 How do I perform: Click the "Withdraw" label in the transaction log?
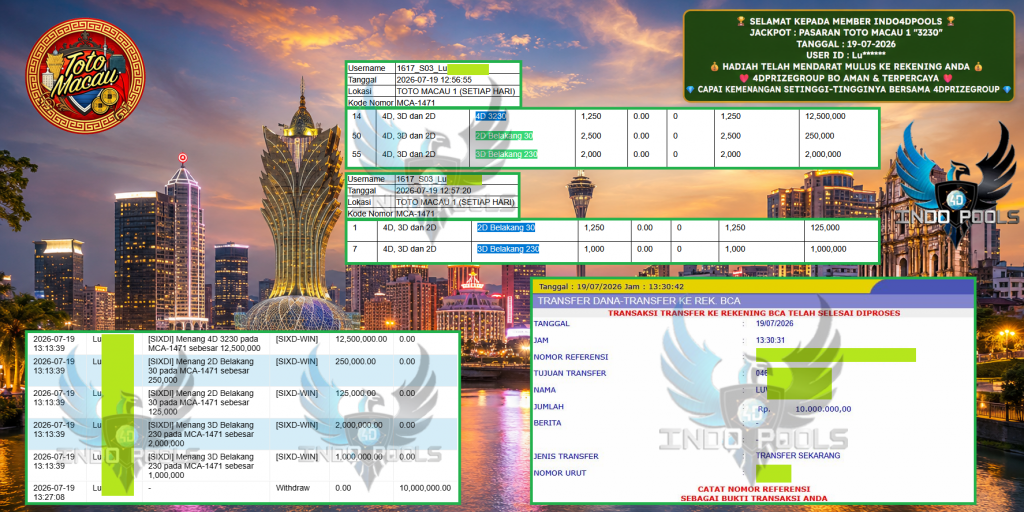pos(293,488)
